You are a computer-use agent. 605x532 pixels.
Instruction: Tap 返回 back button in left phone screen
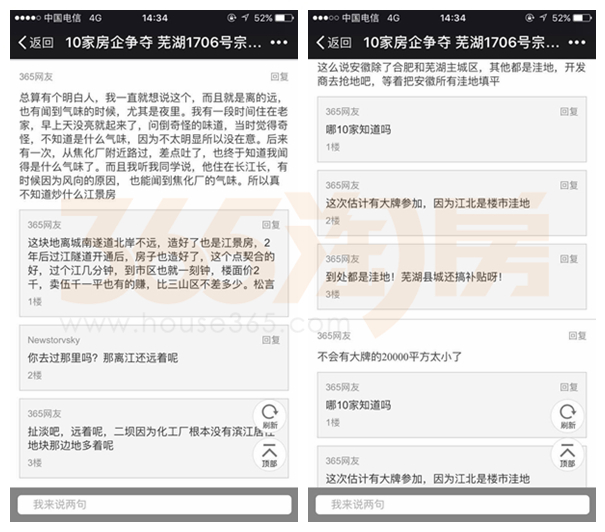(x=36, y=42)
